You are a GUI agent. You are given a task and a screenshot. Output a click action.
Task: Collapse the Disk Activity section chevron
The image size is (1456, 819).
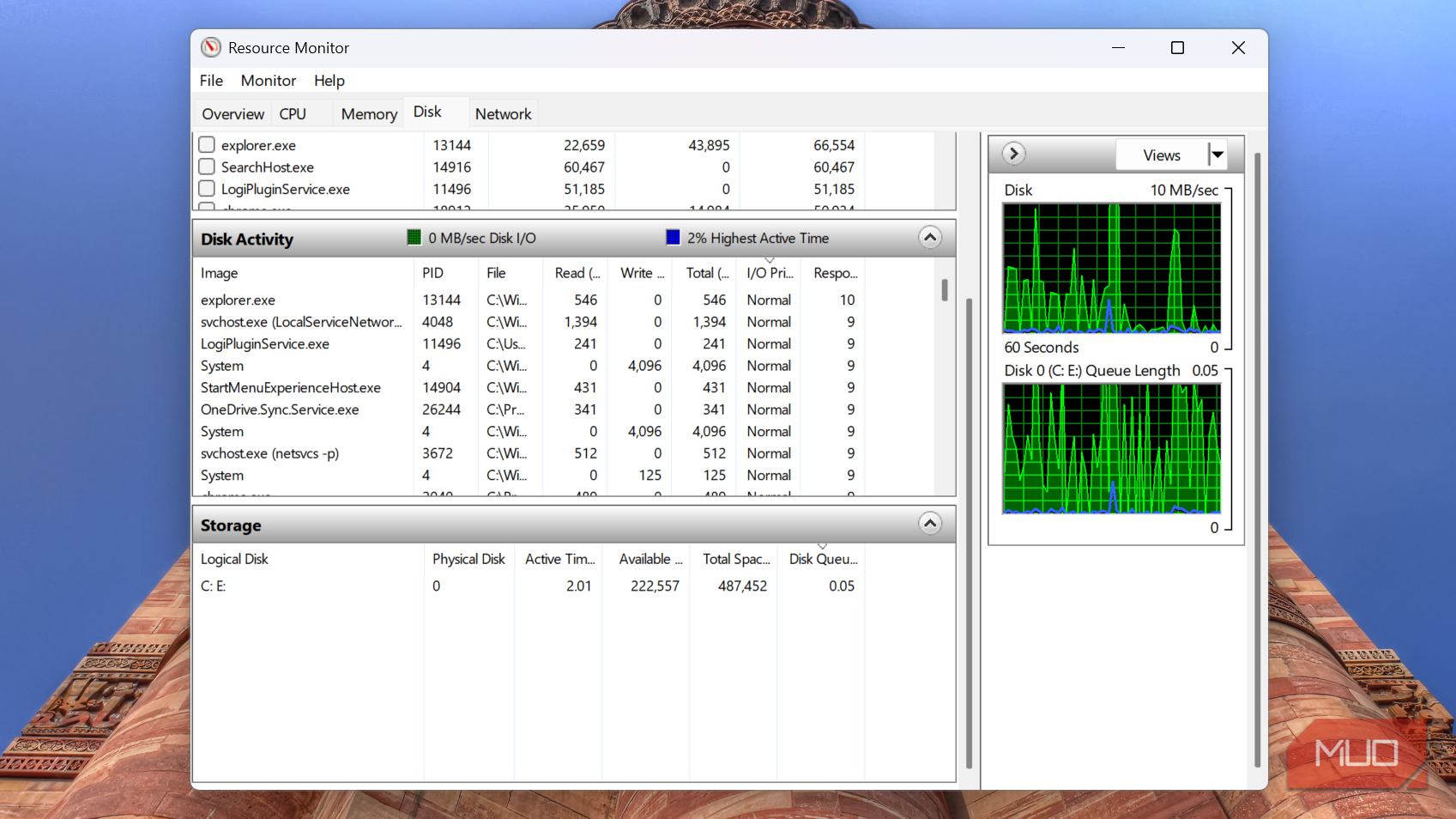(x=930, y=238)
